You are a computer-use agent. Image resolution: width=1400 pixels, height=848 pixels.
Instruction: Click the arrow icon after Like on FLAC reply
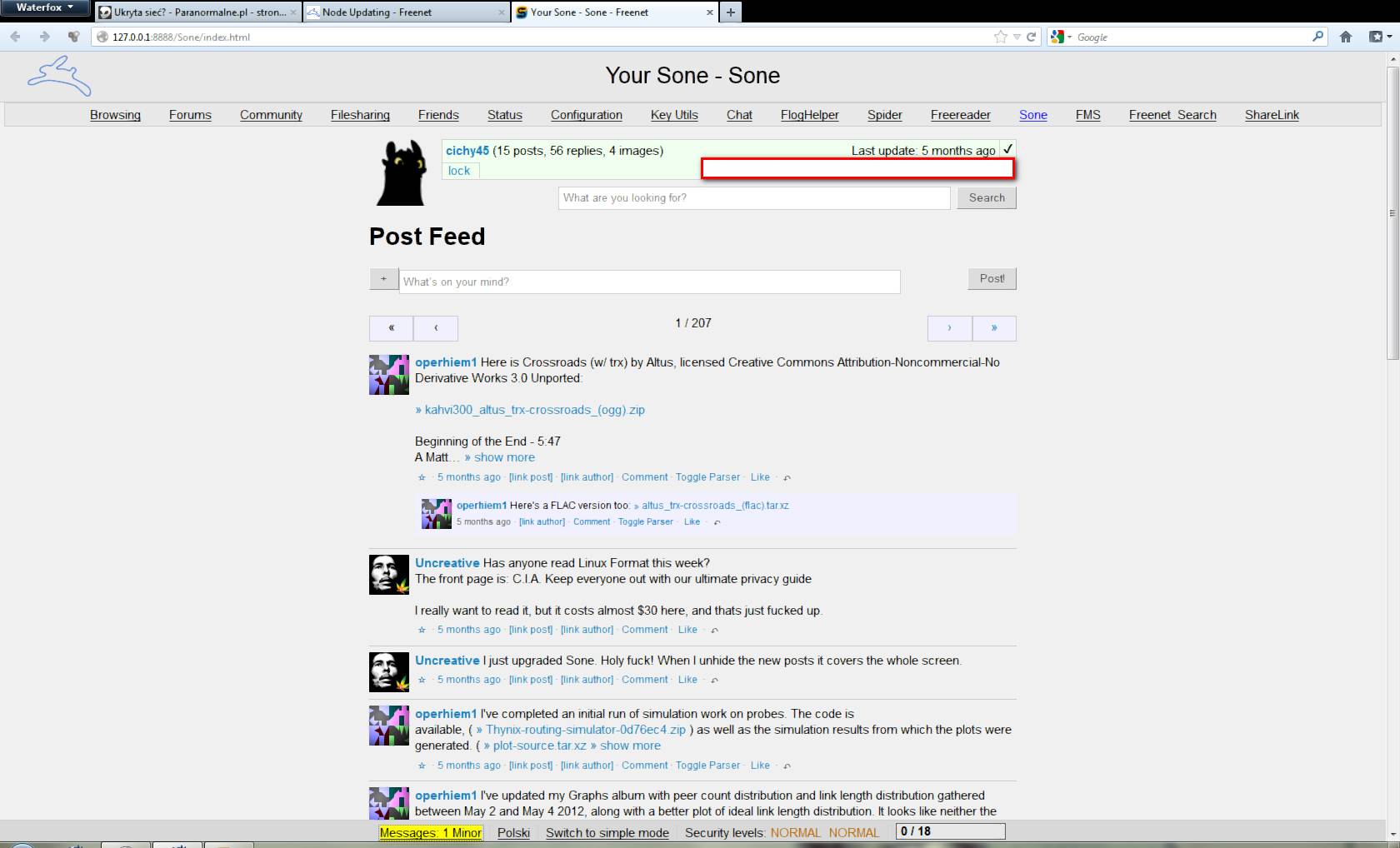tap(717, 522)
